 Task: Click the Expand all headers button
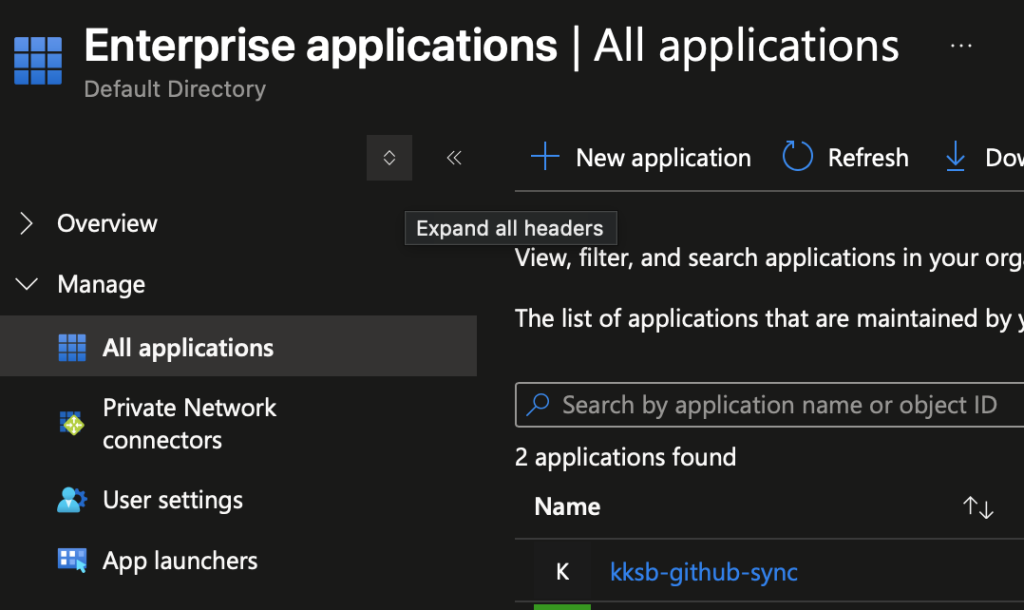pos(389,158)
